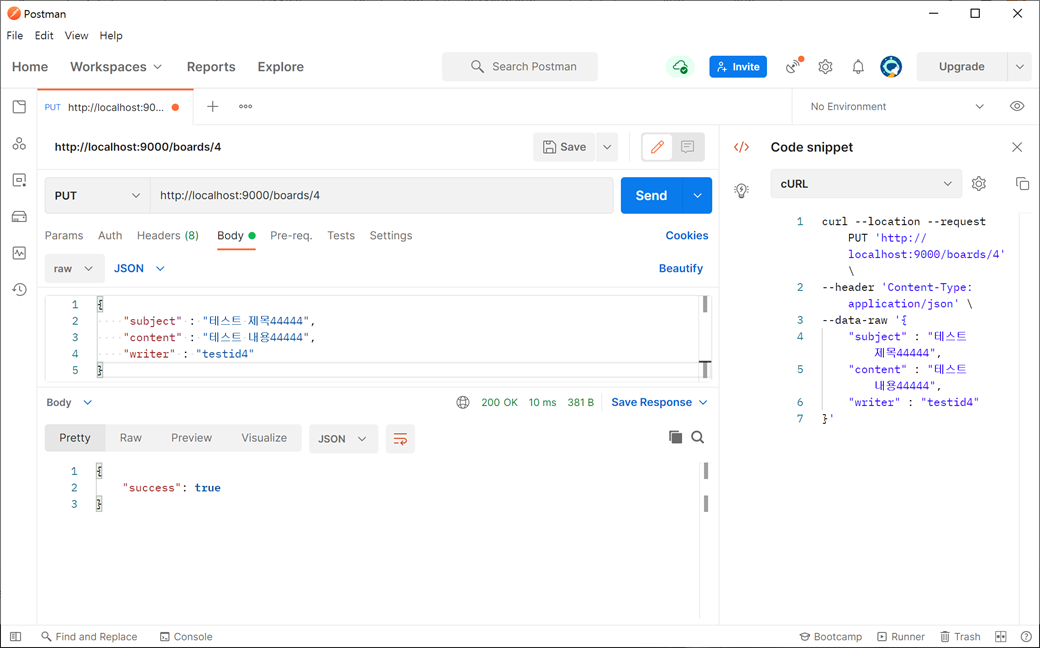1040x648 pixels.
Task: Switch to comment mode icon
Action: [x=688, y=147]
